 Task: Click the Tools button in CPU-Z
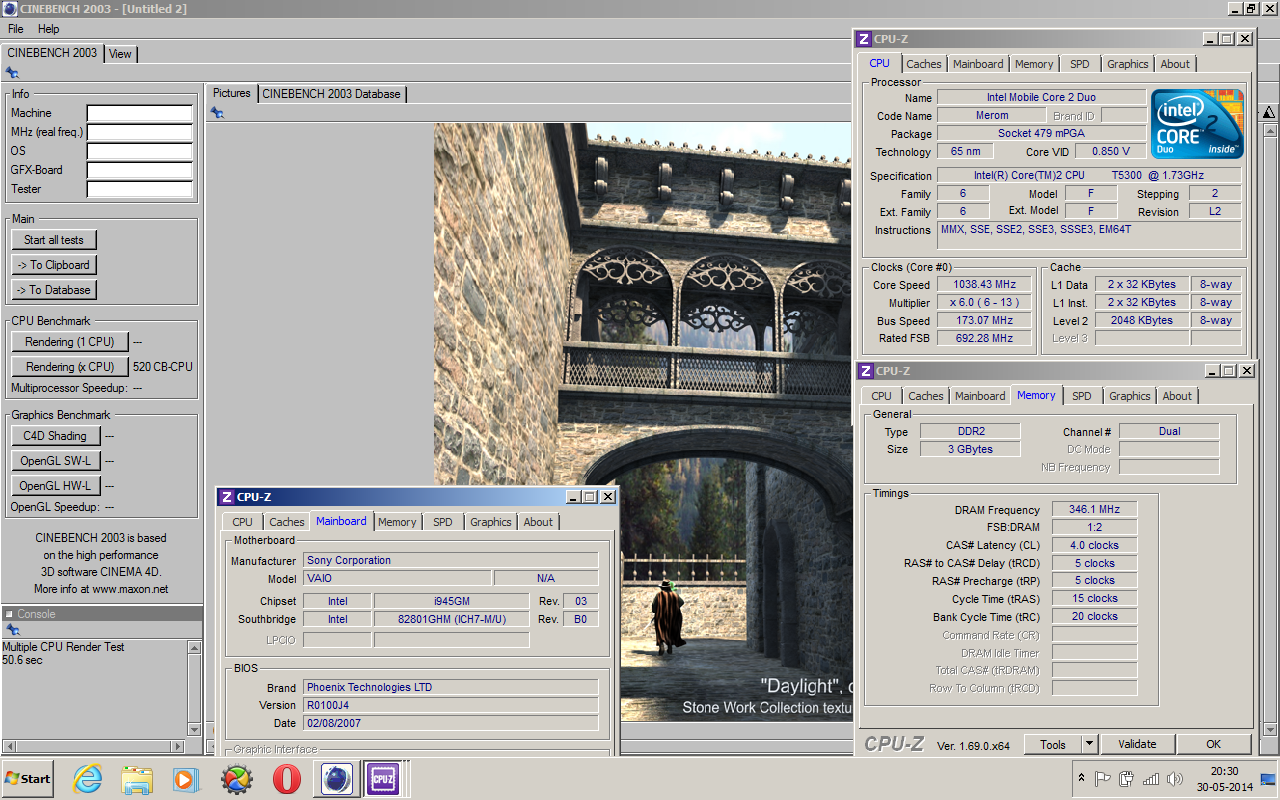click(1053, 744)
